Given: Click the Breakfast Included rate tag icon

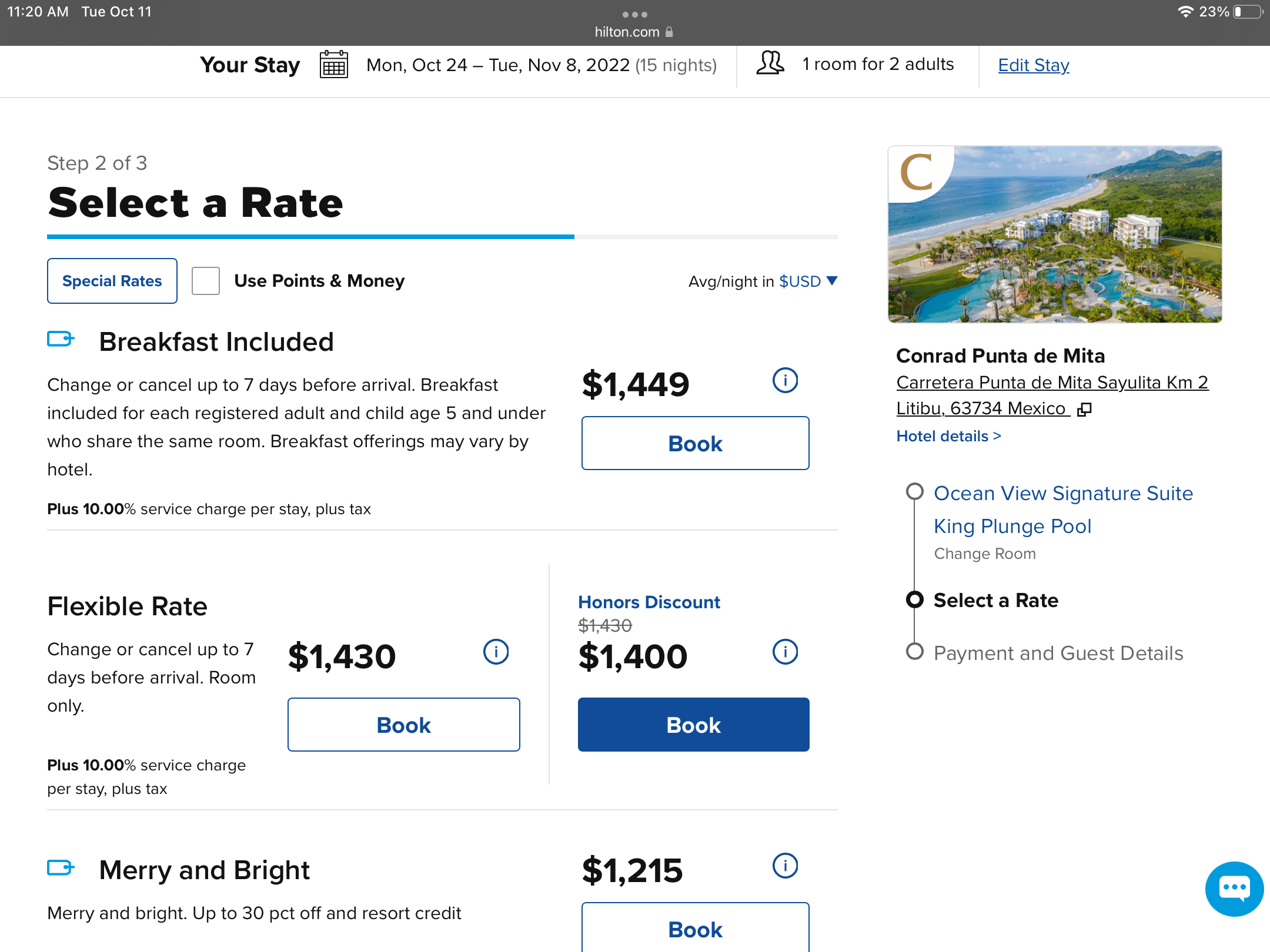Looking at the screenshot, I should click(x=61, y=339).
